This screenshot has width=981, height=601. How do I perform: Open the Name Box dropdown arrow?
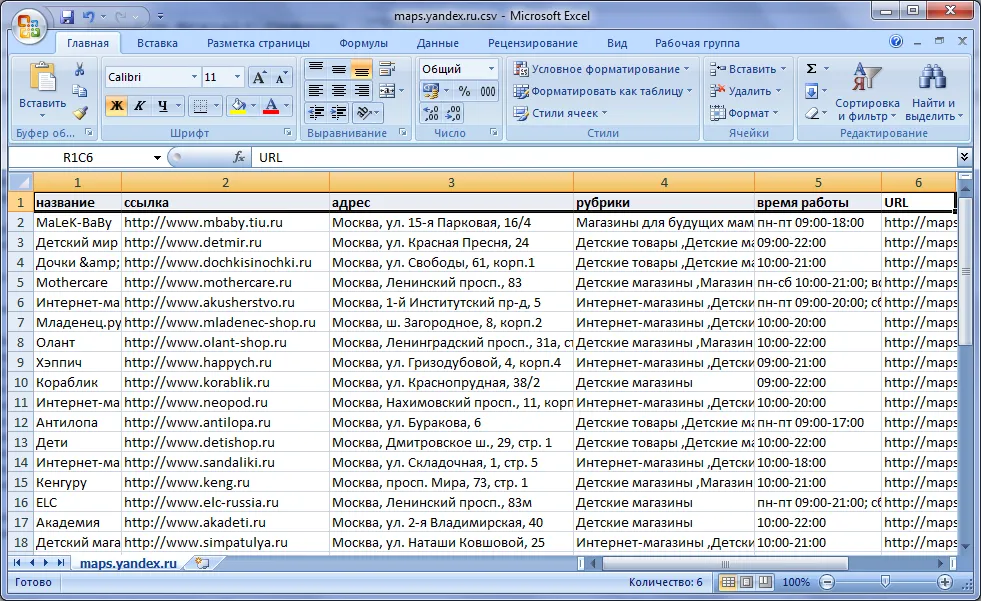[x=157, y=158]
